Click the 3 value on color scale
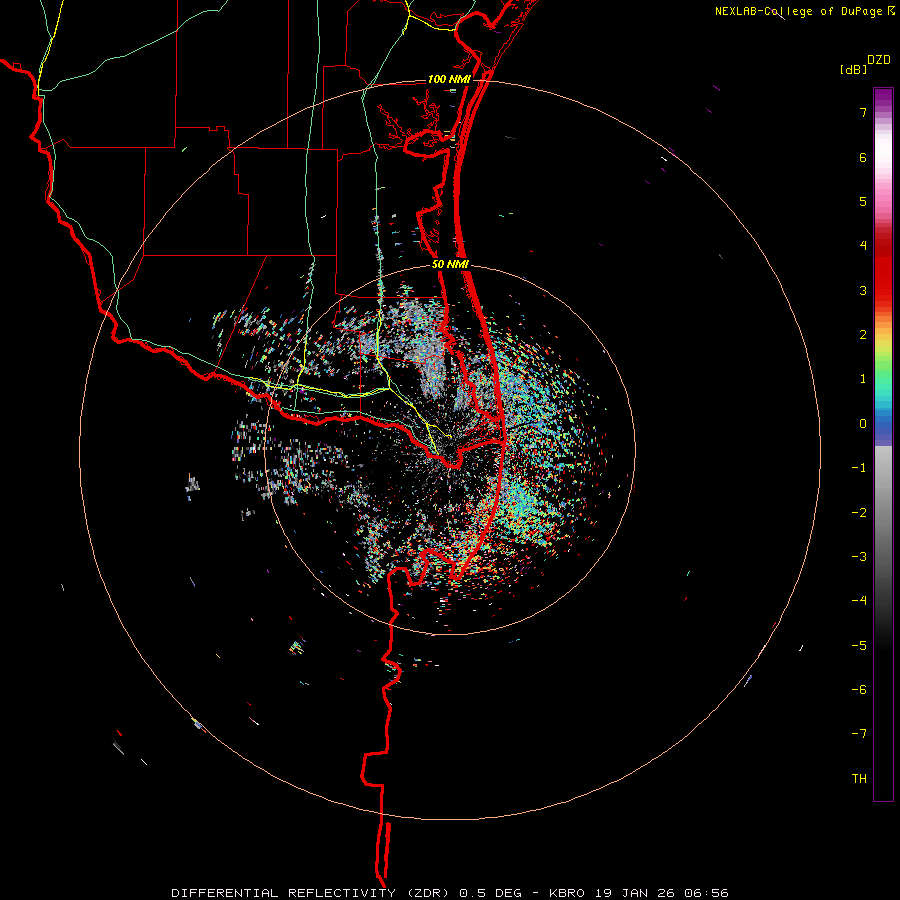This screenshot has height=900, width=900. 863,290
